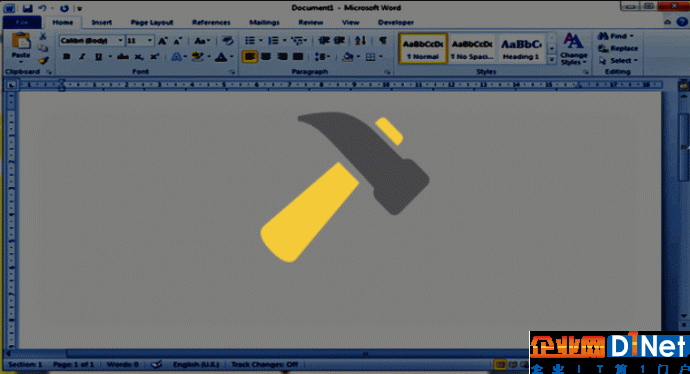Screen dimensions: 690x374
Task: Expand the Styles gallery More arrow
Action: click(551, 60)
